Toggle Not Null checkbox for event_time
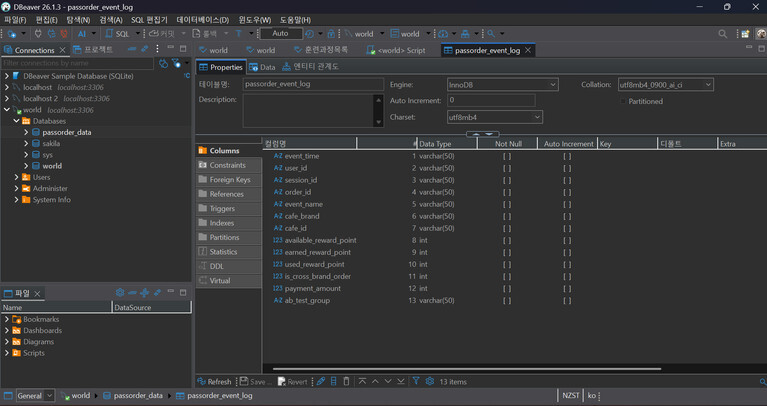Viewport: 767px width, 406px height. tap(507, 157)
